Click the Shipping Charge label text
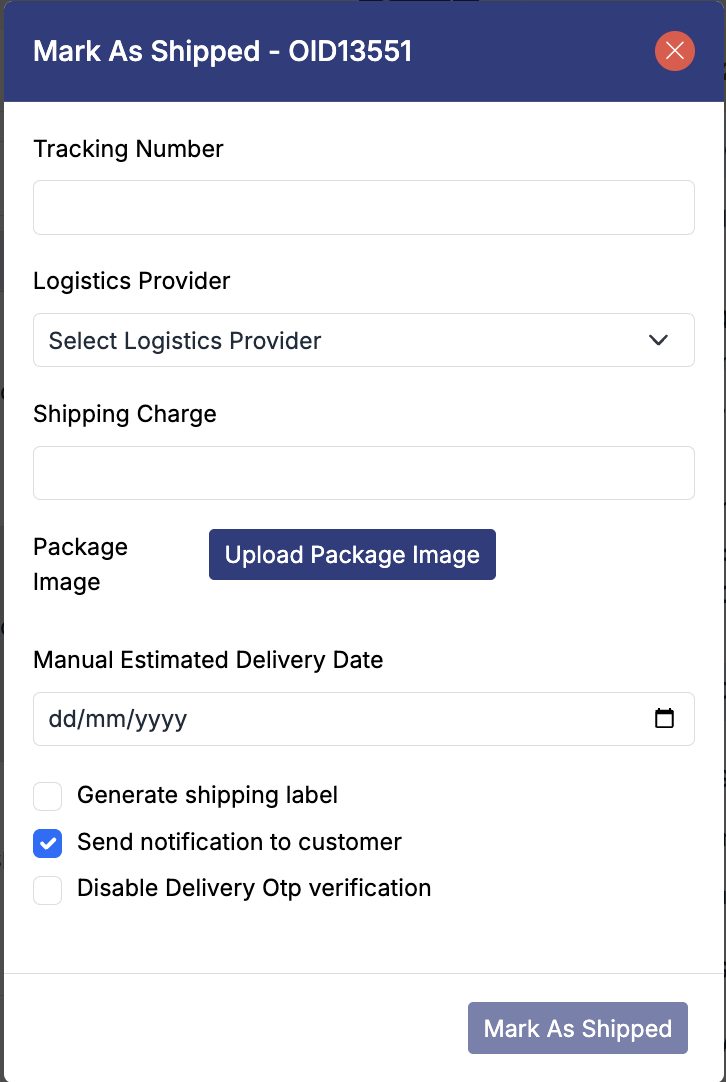The image size is (726, 1082). [124, 414]
